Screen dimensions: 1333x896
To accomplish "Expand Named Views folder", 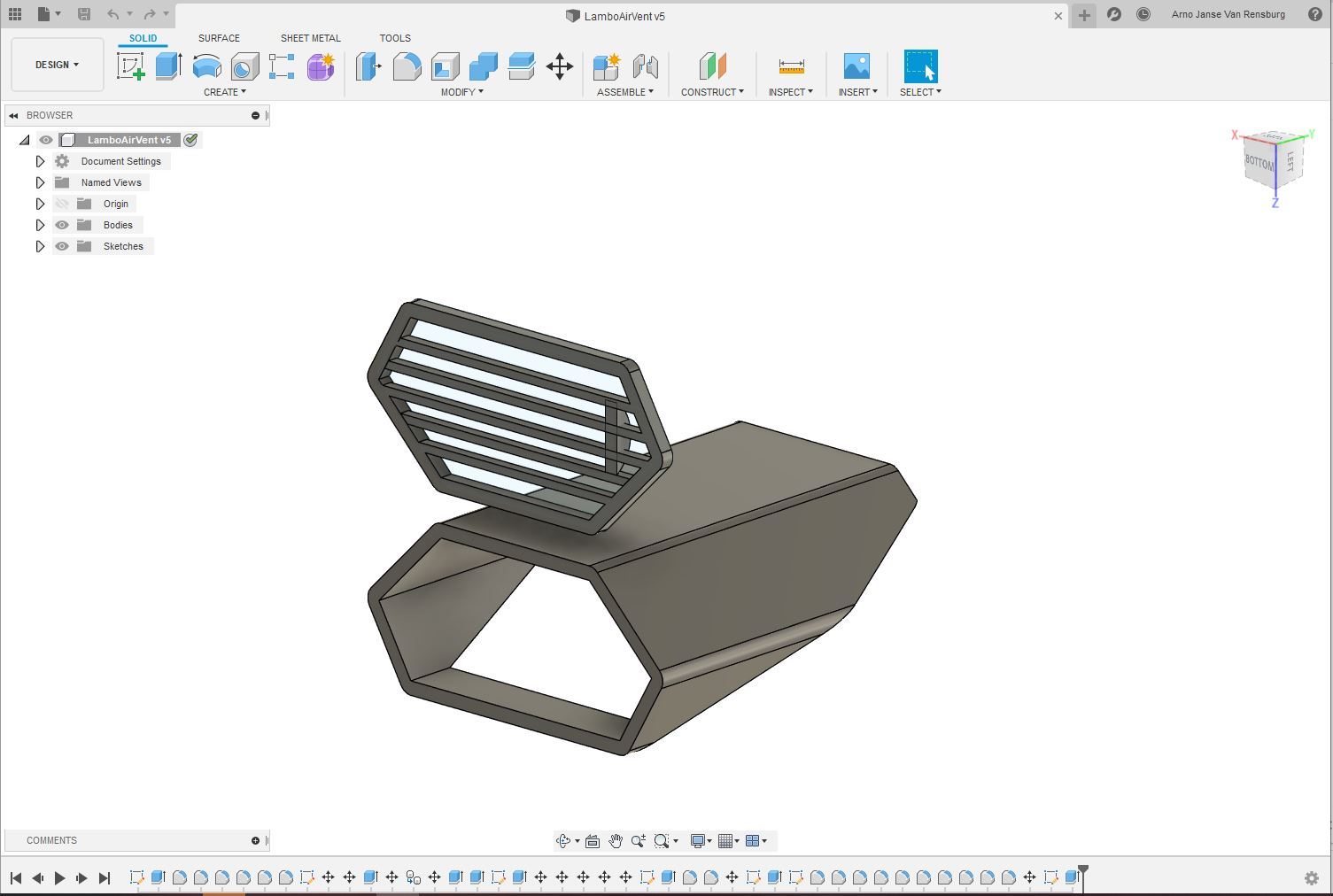I will (x=40, y=182).
